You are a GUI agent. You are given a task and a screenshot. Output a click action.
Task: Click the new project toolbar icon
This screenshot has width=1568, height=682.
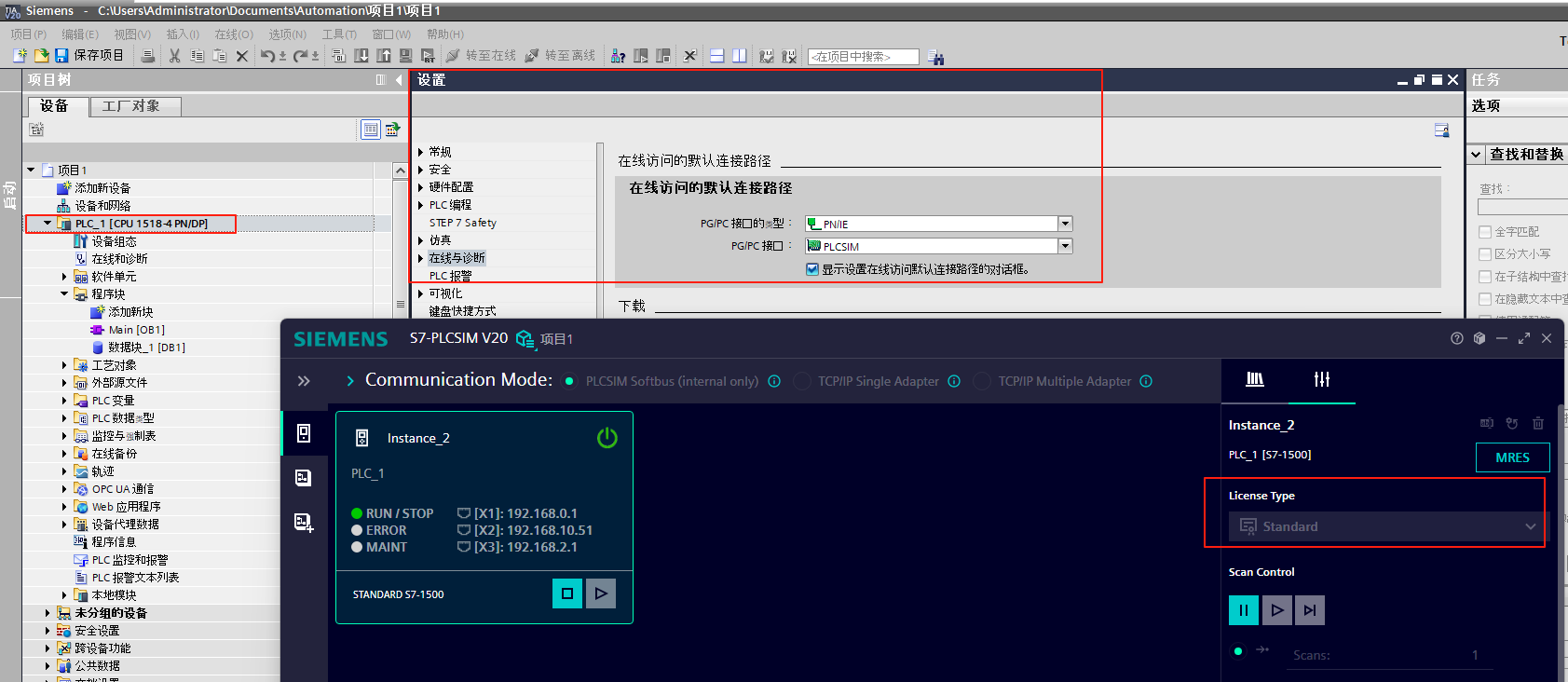[x=20, y=56]
